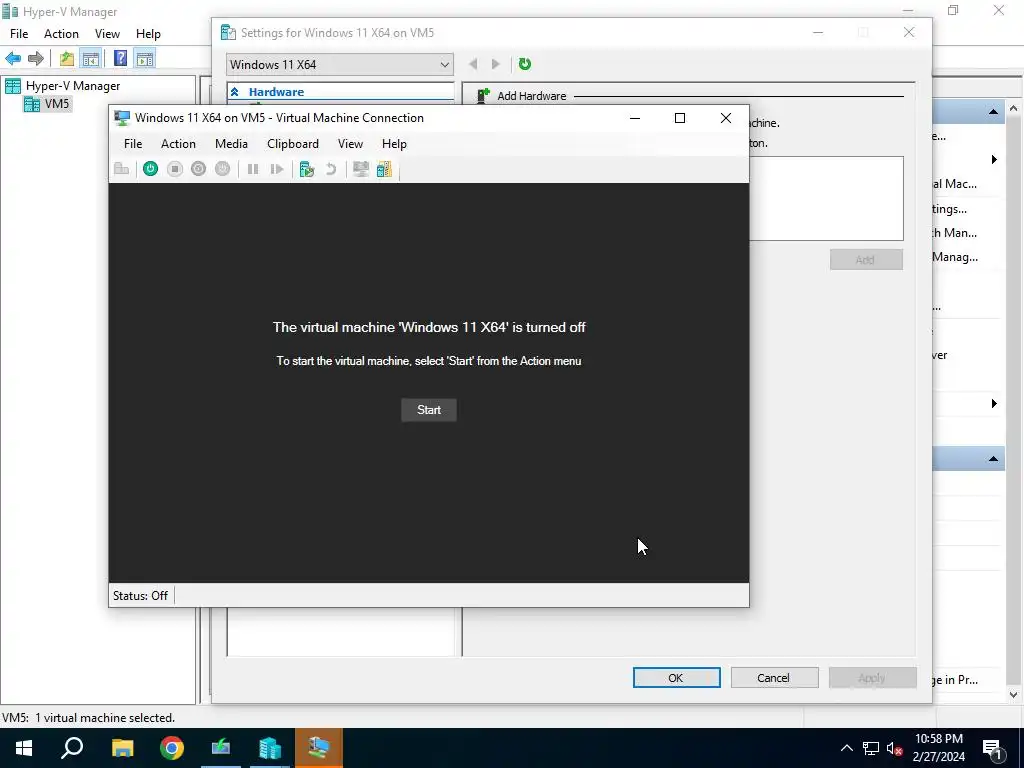This screenshot has height=768, width=1024.
Task: Open the Help menu in Virtual Machine Connection
Action: coord(394,144)
